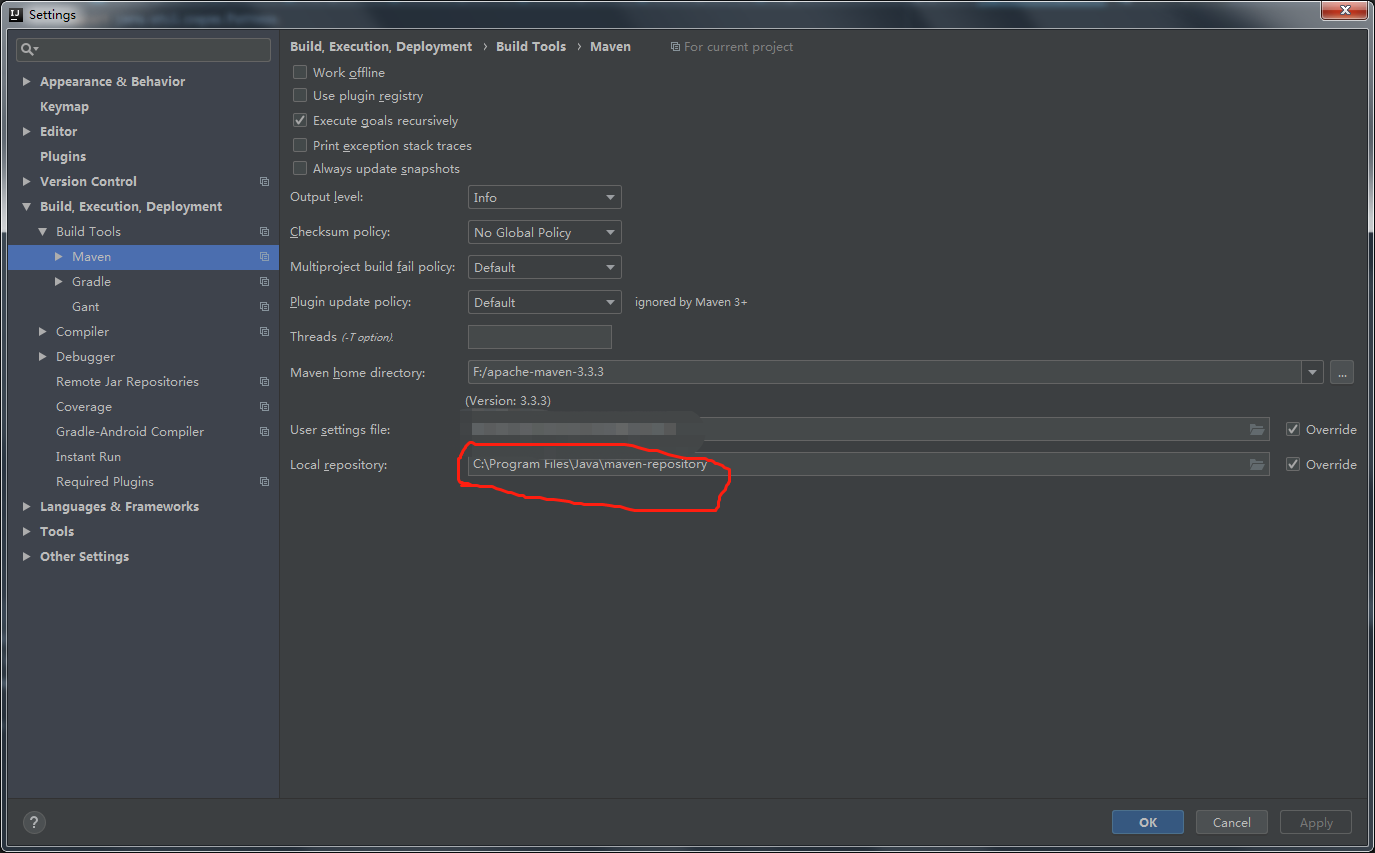Click the Local repository path field
Viewport: 1375px width, 853px height.
point(869,464)
